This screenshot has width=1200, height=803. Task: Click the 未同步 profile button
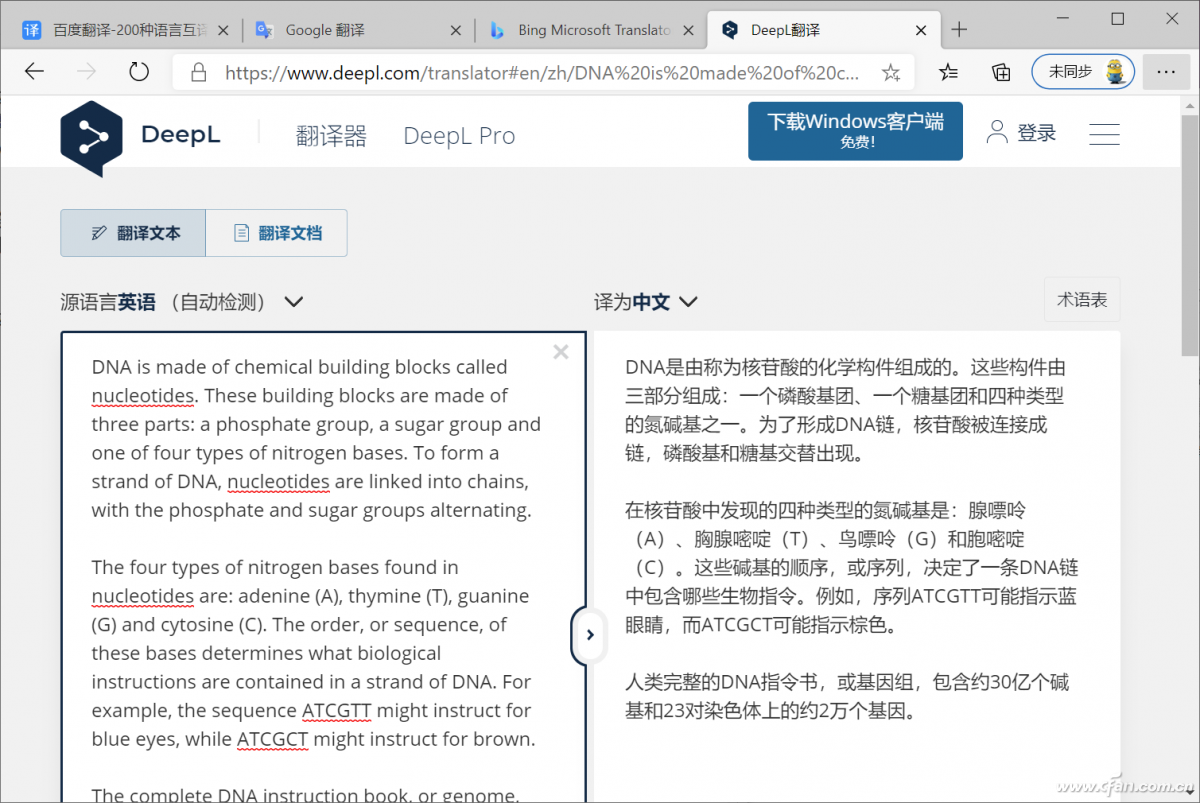(1083, 71)
